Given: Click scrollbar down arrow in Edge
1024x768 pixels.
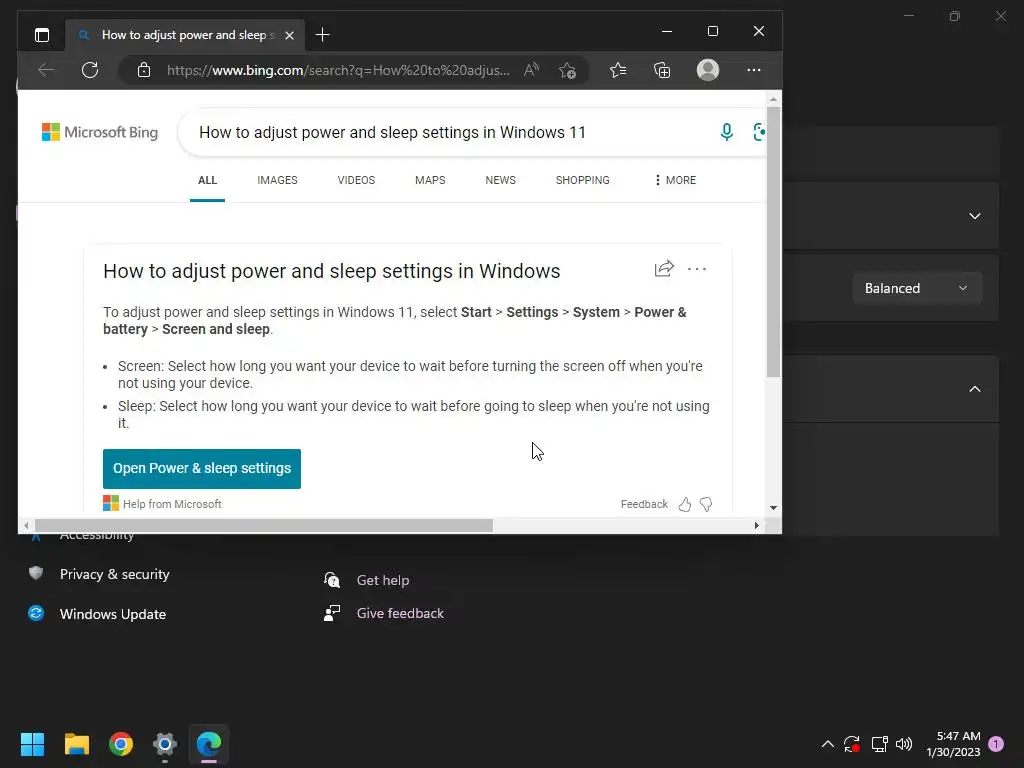Looking at the screenshot, I should pos(773,507).
